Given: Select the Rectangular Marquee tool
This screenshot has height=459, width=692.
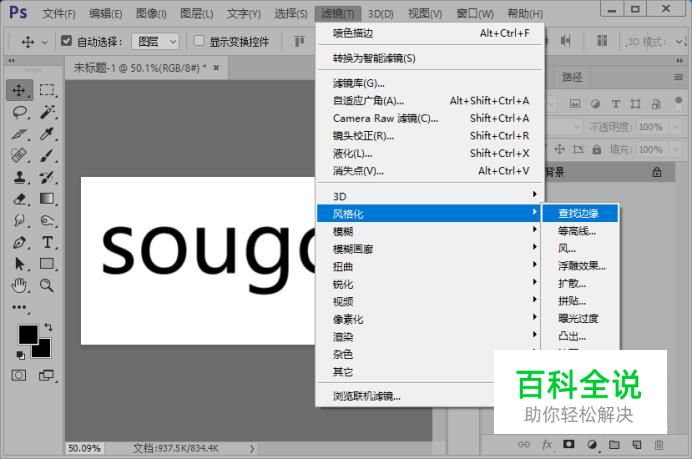Looking at the screenshot, I should click(x=47, y=90).
